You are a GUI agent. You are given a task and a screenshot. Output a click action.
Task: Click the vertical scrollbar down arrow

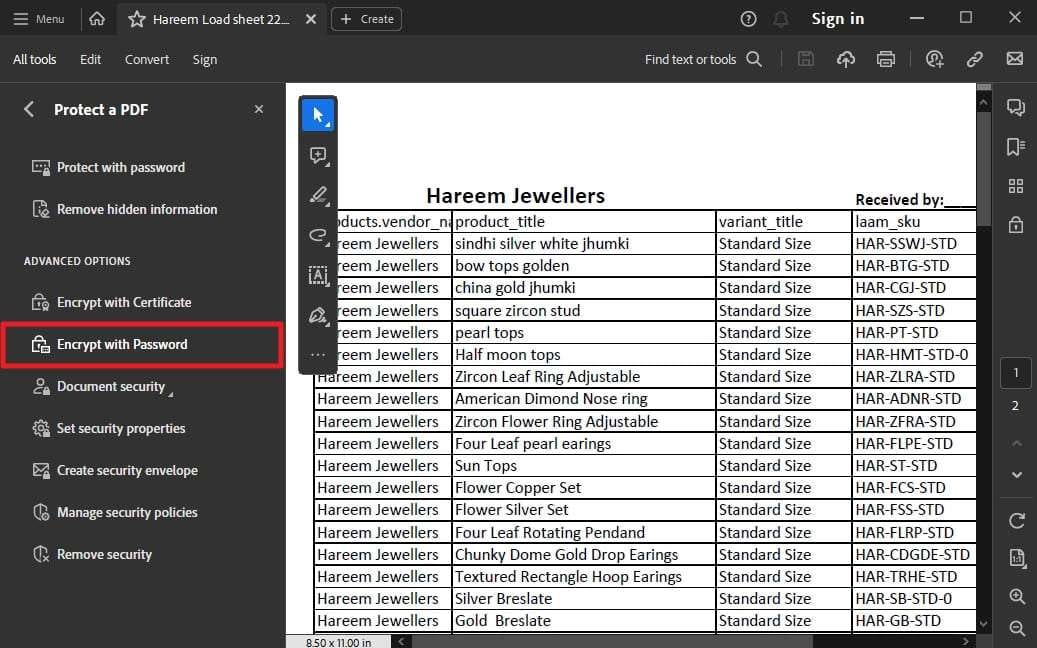point(983,624)
